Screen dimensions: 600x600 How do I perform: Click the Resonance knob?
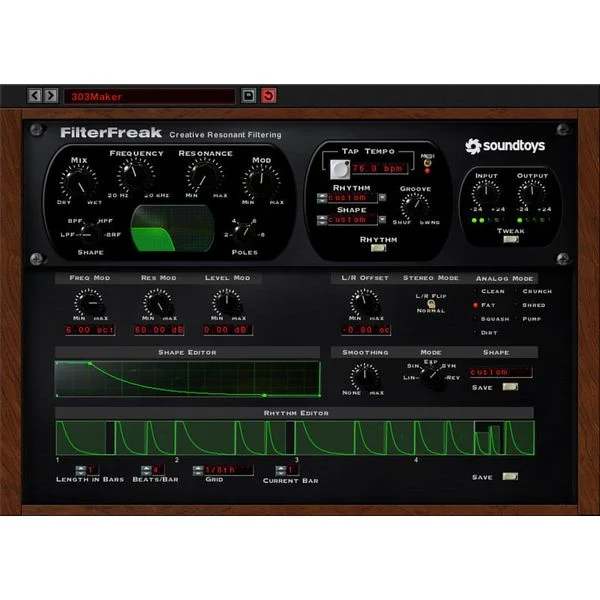click(205, 176)
